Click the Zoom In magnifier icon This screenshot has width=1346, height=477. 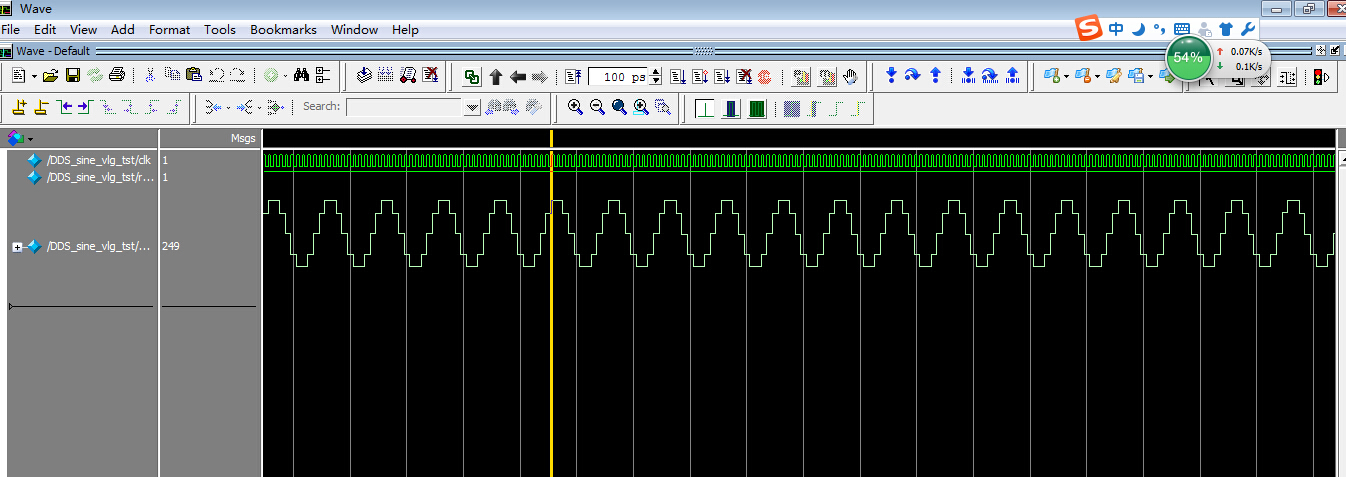[575, 107]
